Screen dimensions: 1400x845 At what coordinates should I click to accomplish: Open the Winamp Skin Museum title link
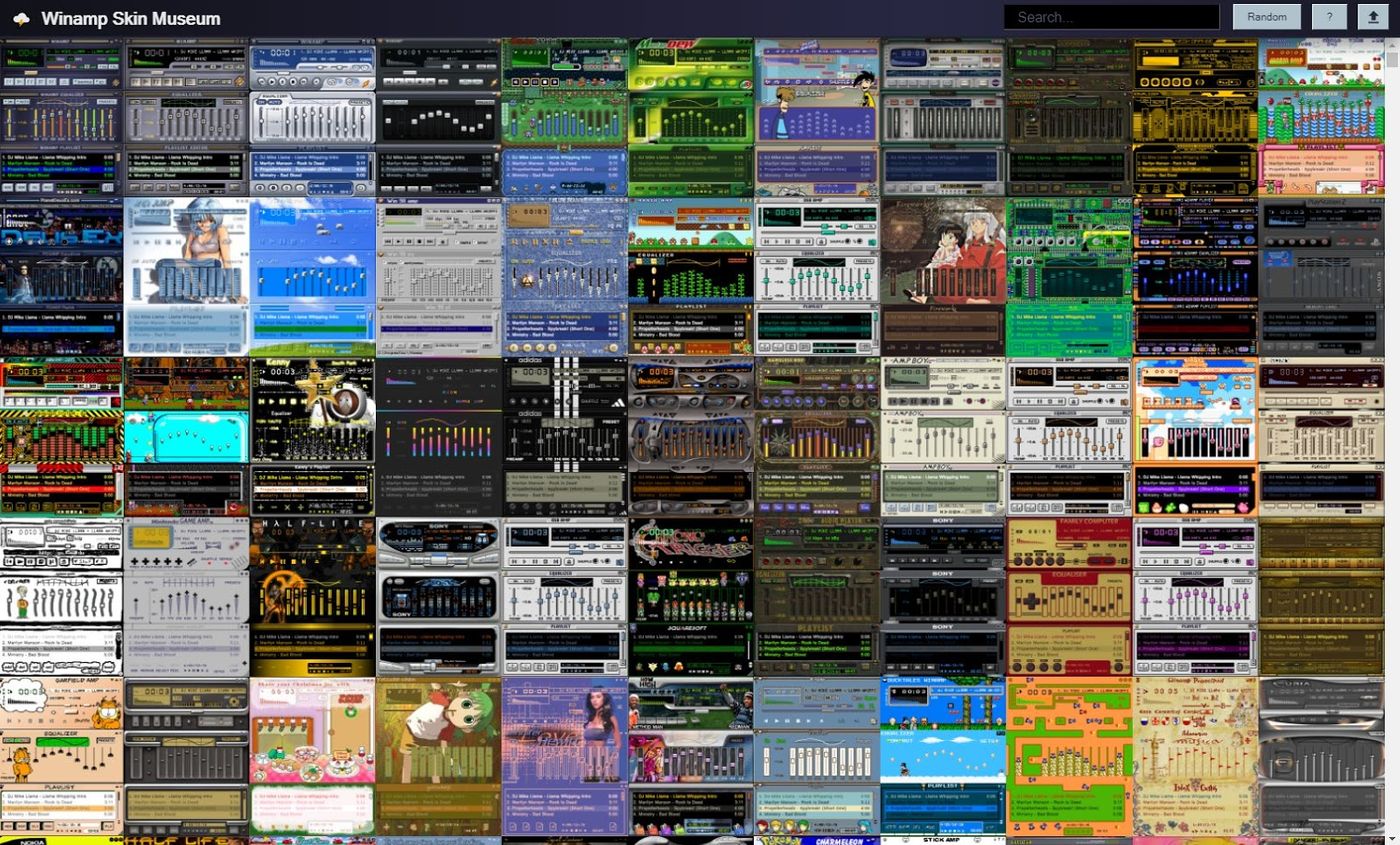(x=131, y=18)
